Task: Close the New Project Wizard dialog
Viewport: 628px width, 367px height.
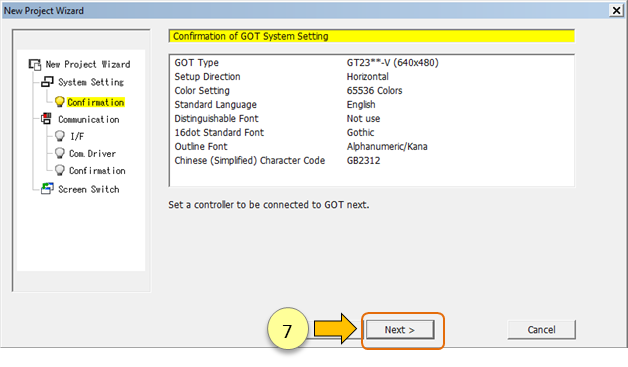Action: click(x=616, y=10)
